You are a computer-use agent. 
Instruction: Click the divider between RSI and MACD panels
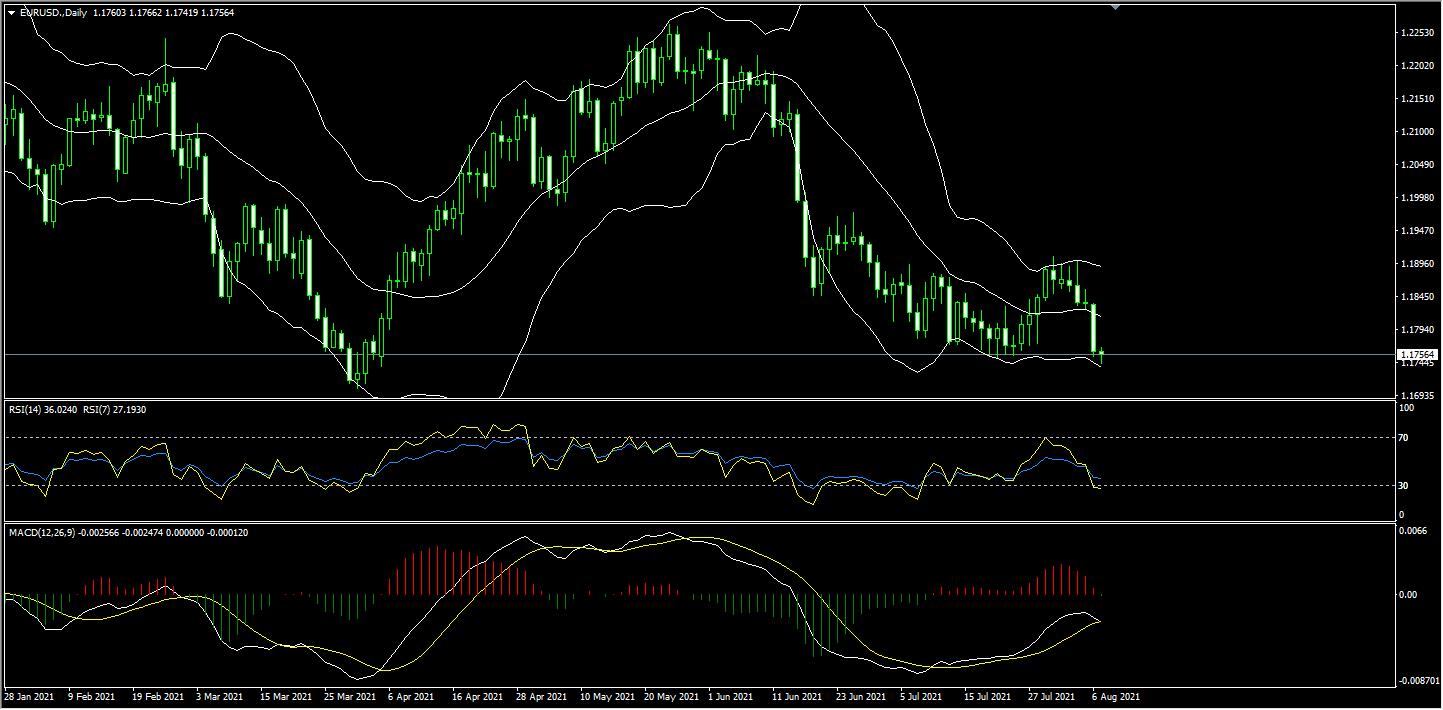click(x=700, y=523)
